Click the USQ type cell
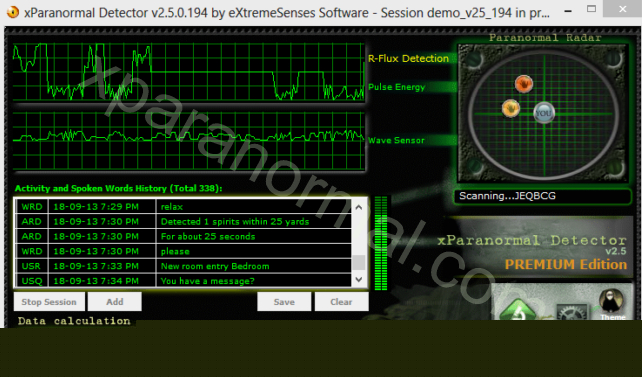The height and width of the screenshot is (377, 642). point(32,281)
